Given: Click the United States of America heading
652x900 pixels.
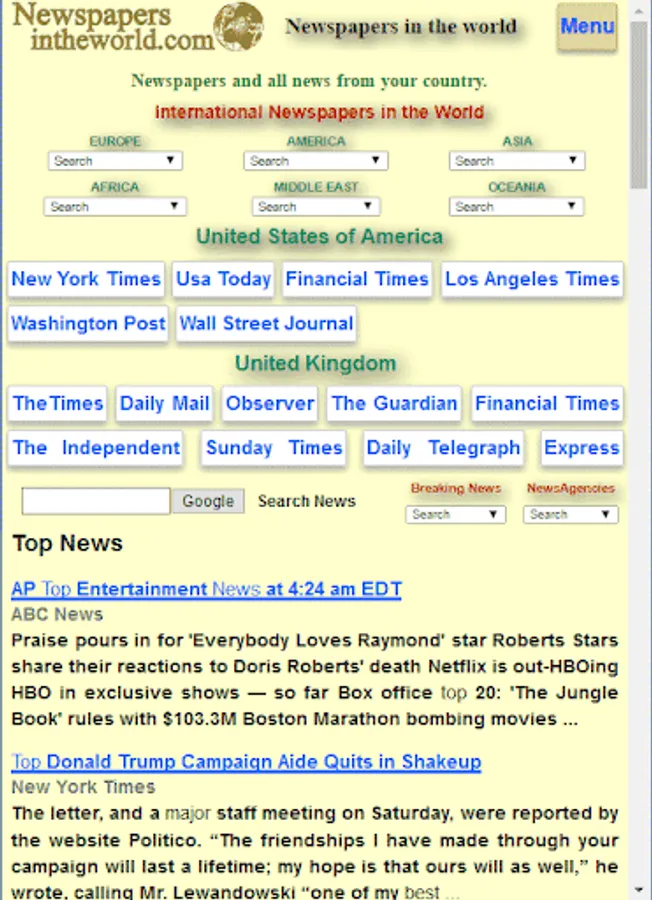Looking at the screenshot, I should click(320, 236).
